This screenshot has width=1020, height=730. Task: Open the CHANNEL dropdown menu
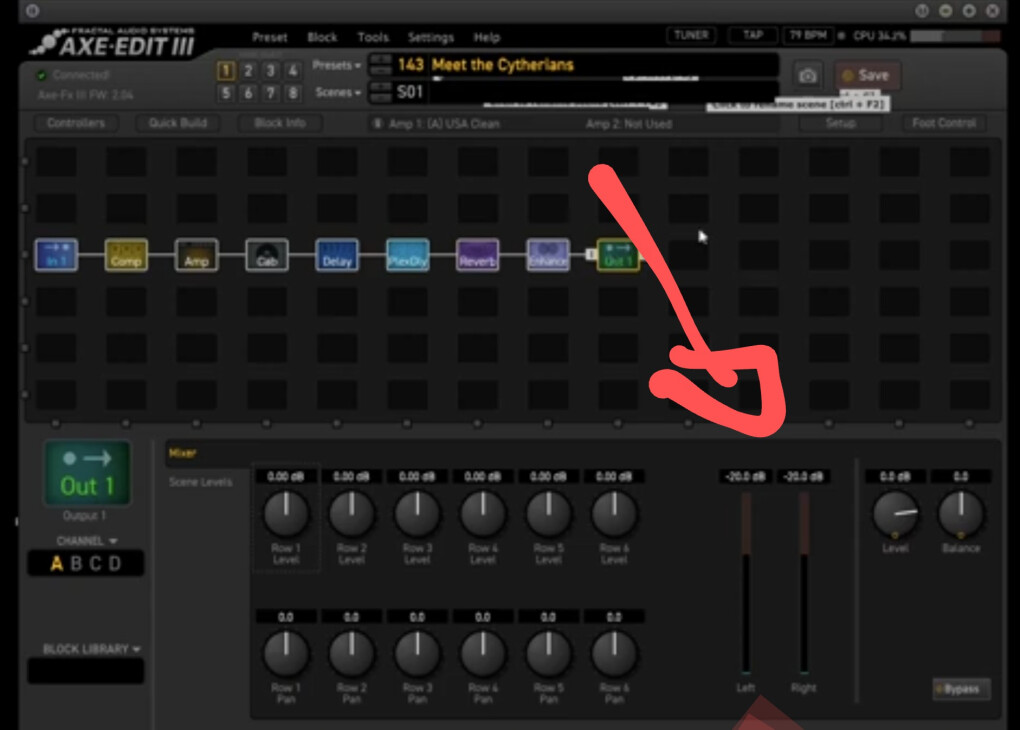pyautogui.click(x=87, y=541)
